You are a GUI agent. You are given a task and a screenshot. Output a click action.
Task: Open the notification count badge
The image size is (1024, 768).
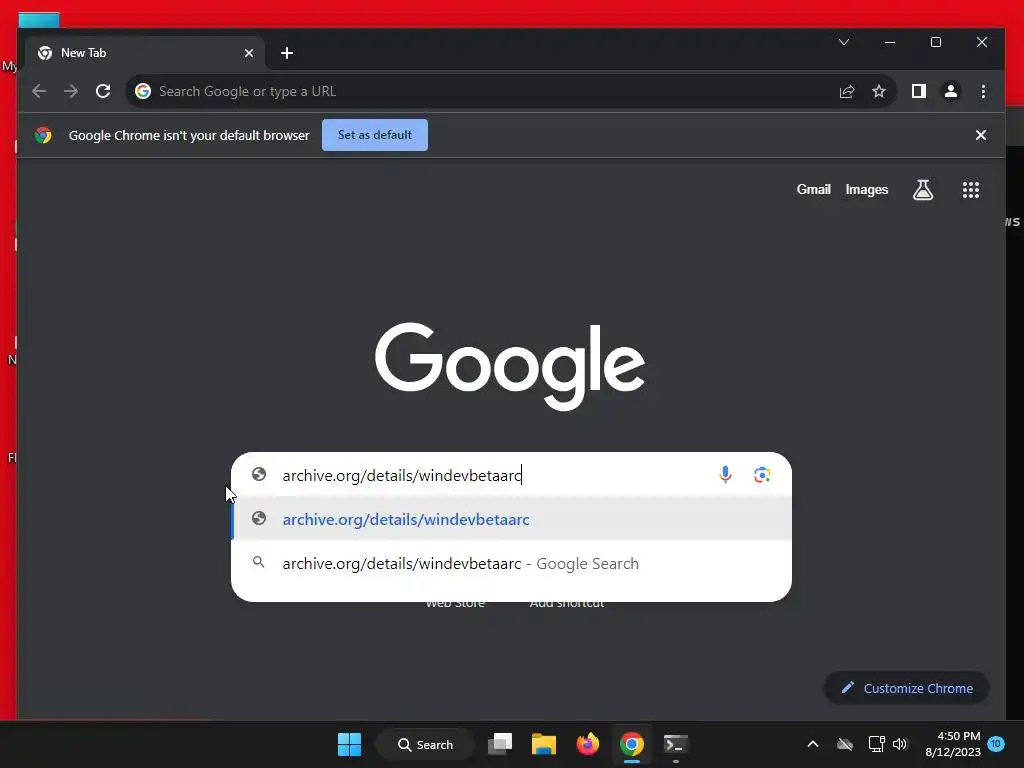point(996,744)
